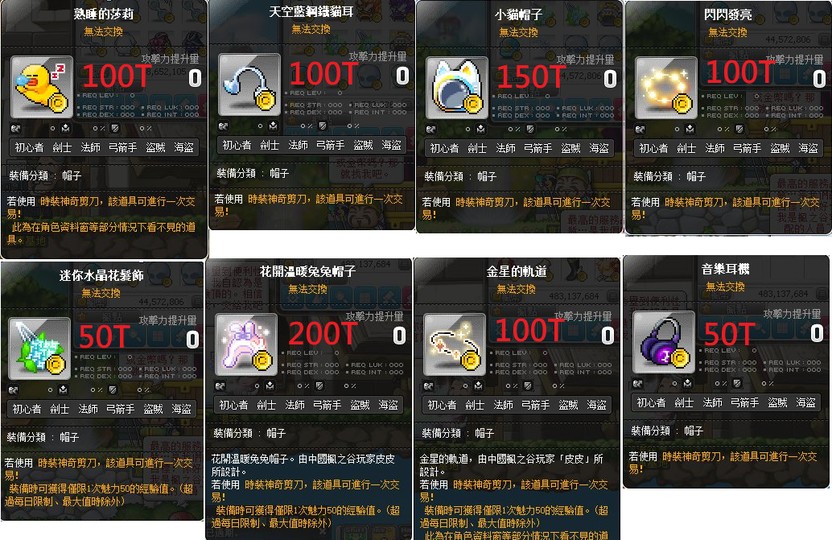Viewport: 832px width, 540px height.
Task: Click the 200T attack value on bunny hat
Action: click(x=323, y=334)
